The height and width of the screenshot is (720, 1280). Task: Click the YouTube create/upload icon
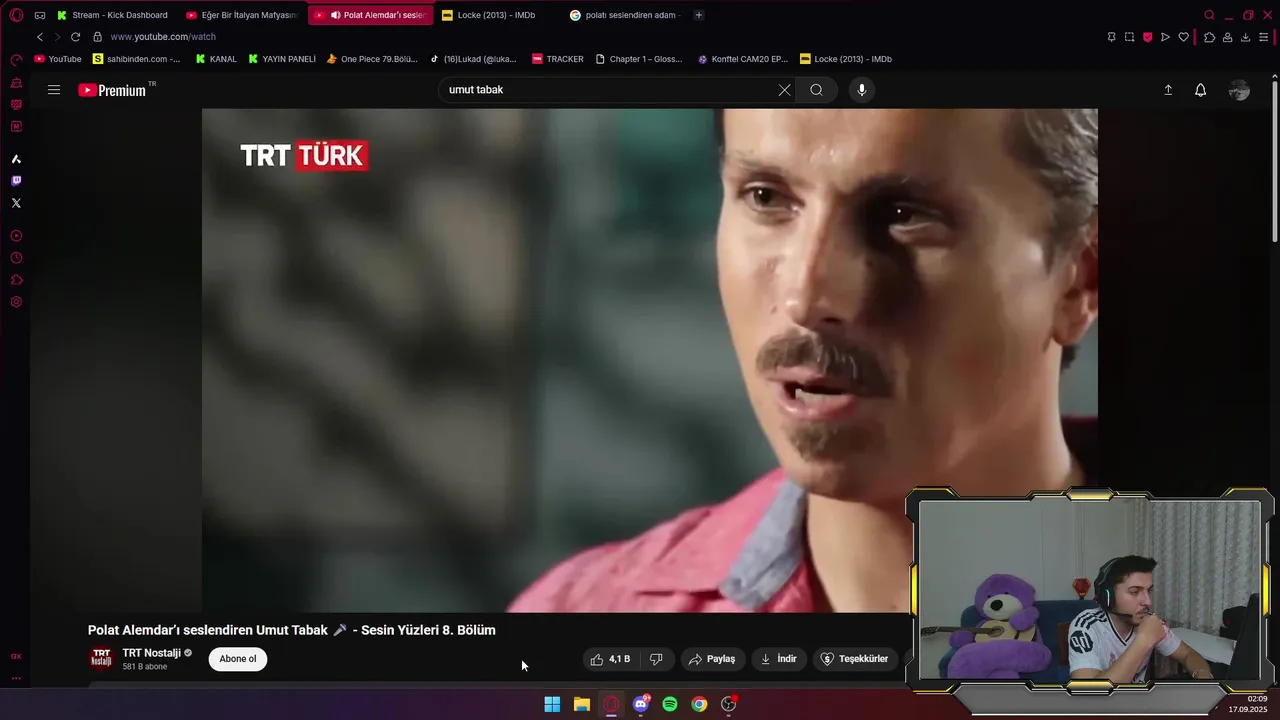click(1168, 90)
